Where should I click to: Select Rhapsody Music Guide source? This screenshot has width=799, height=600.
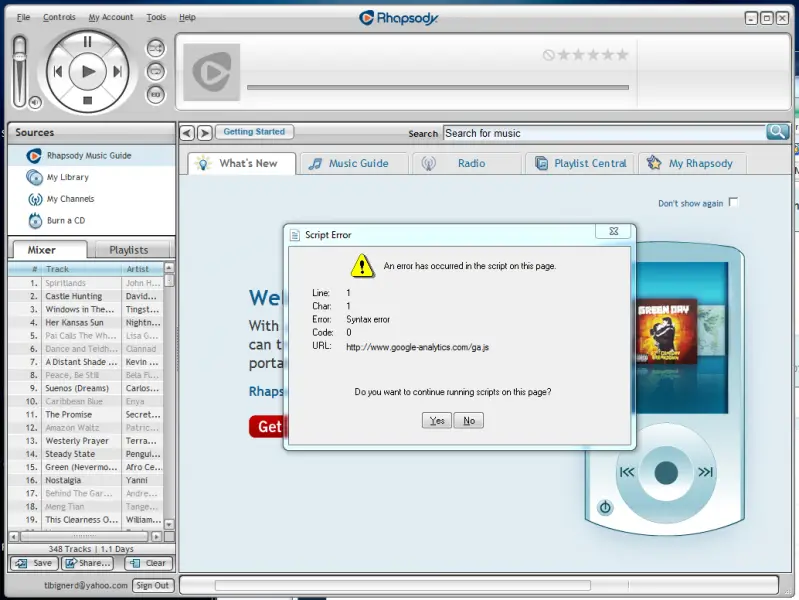click(x=92, y=155)
